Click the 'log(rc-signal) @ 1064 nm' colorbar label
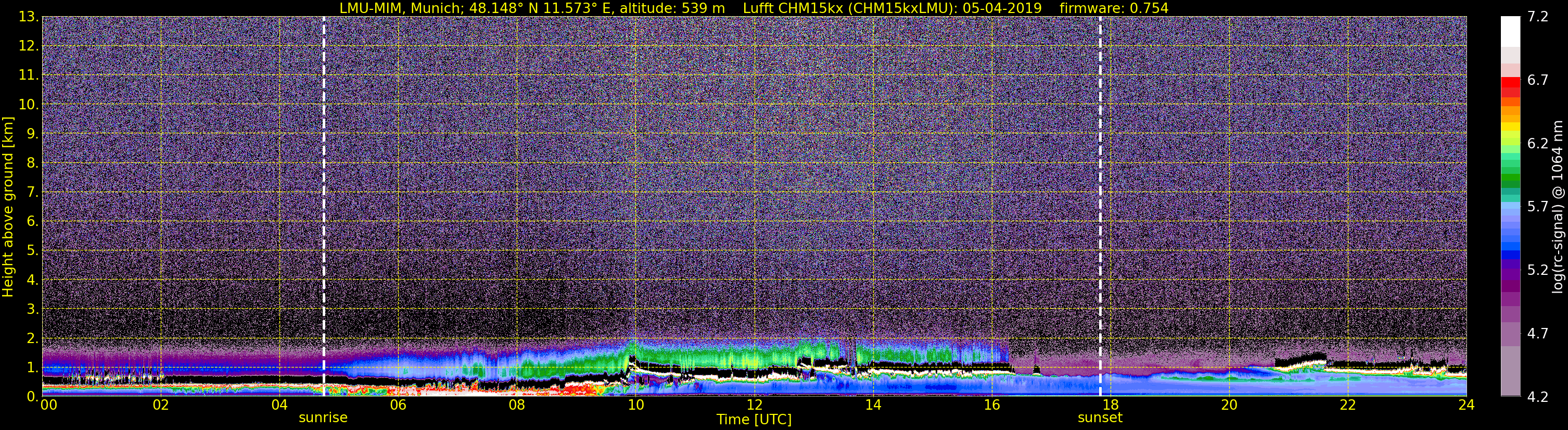1568x430 pixels. [1557, 207]
